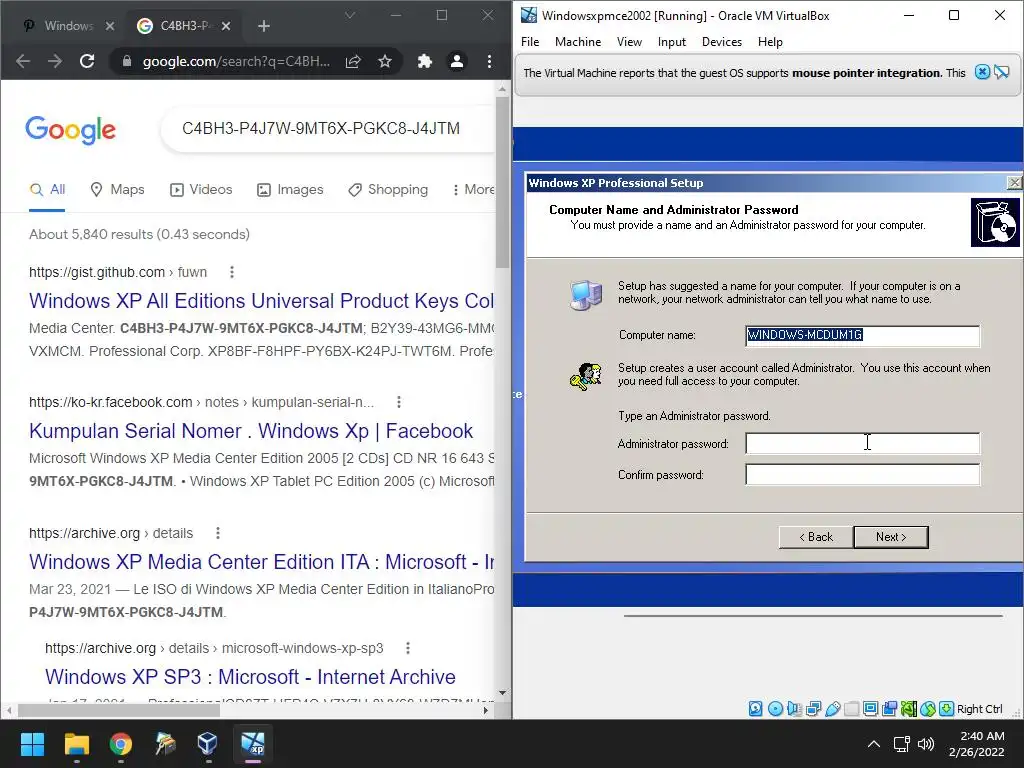Open VirtualBox Devices menu

722,42
